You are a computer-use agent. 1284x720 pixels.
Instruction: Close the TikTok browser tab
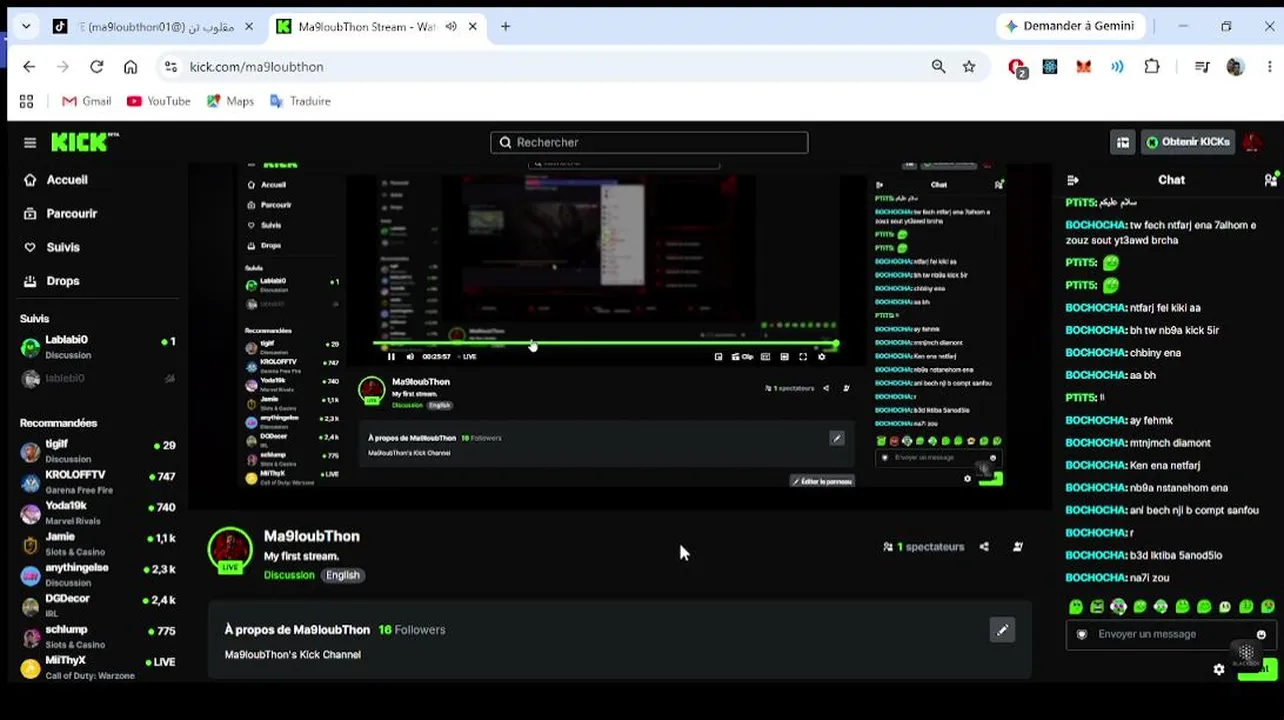click(249, 27)
